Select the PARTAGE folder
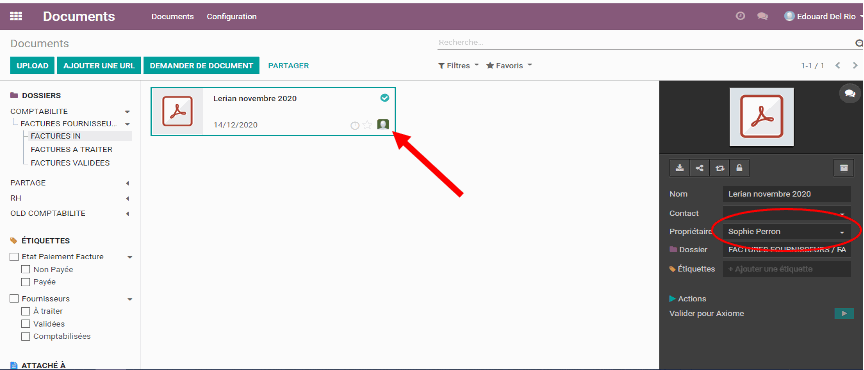Image resolution: width=864 pixels, height=370 pixels. pyautogui.click(x=28, y=183)
